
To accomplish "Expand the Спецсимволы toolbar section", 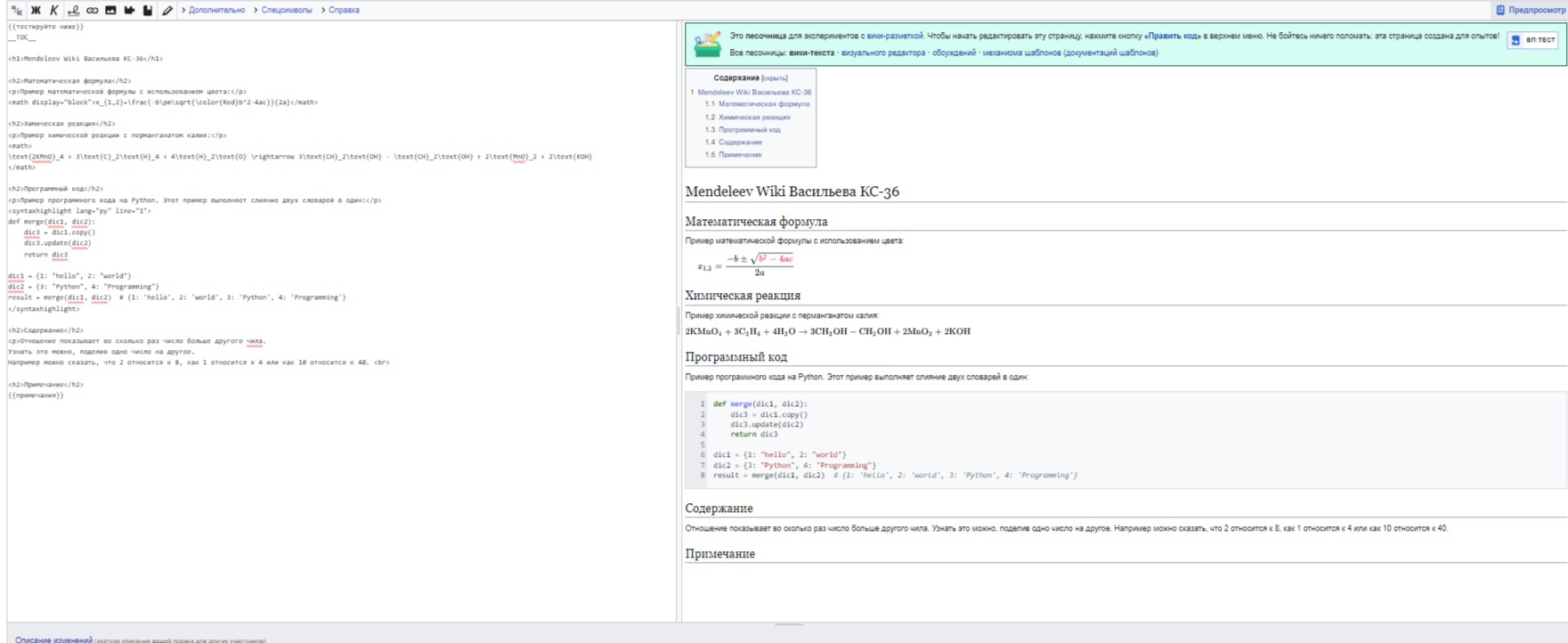I will point(282,10).
